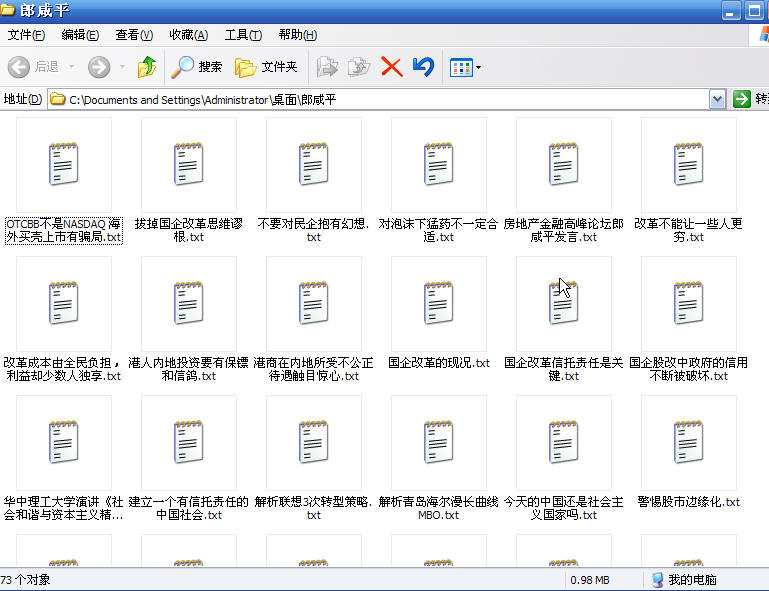
Task: Select 国企改革信托责任是关键.txt file icon
Action: [x=564, y=303]
